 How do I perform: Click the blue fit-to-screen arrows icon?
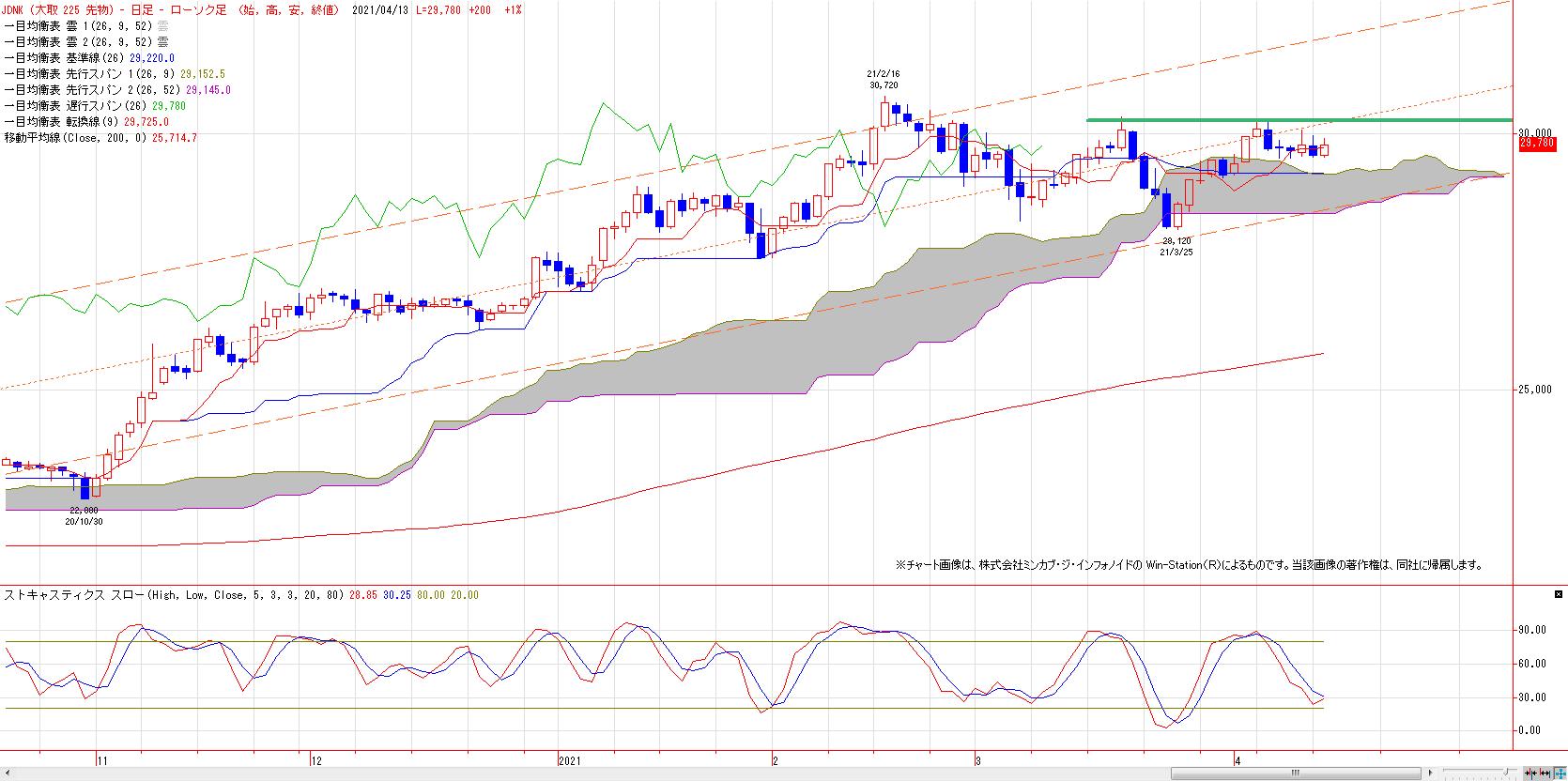pyautogui.click(x=1560, y=773)
